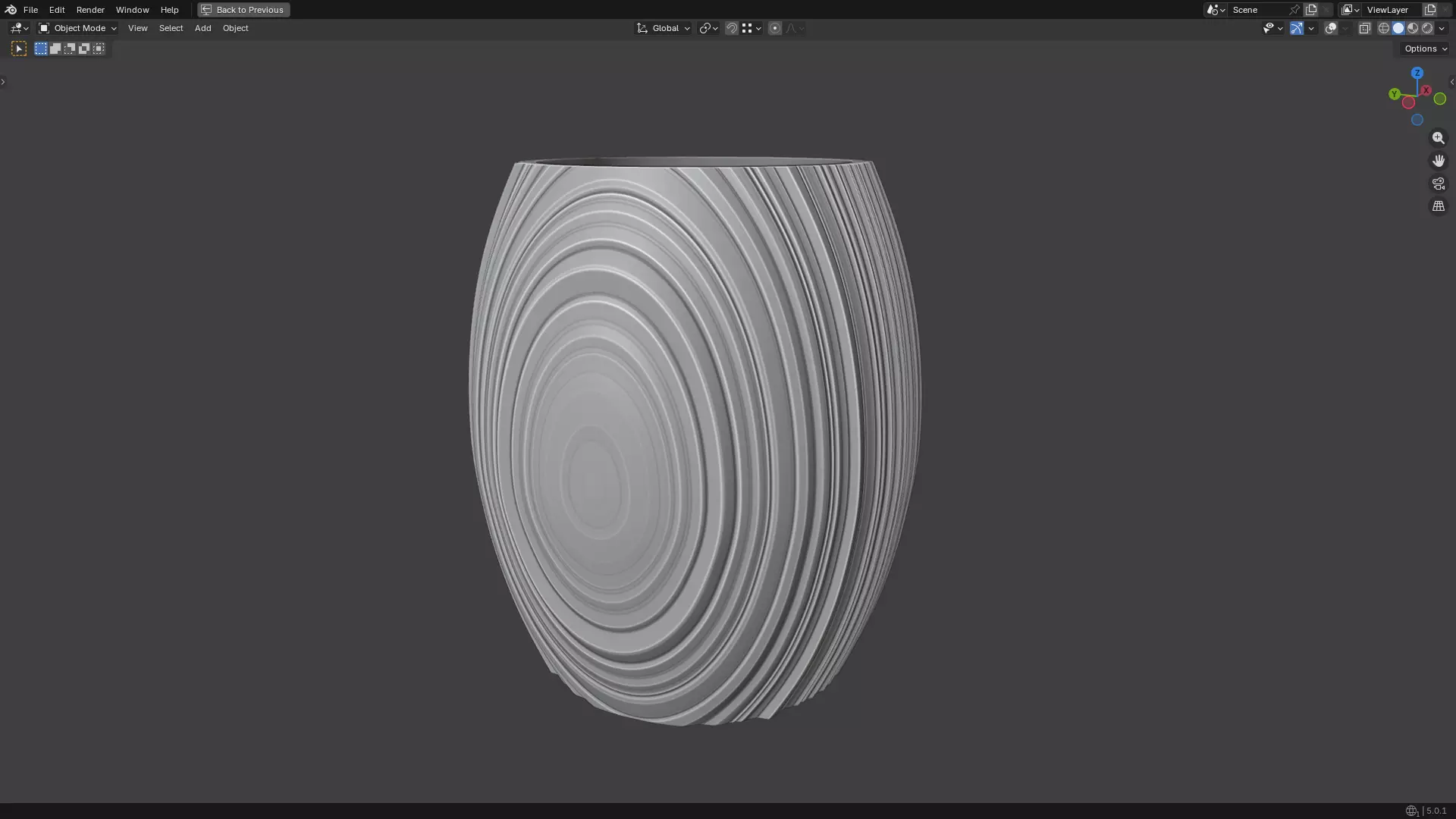The height and width of the screenshot is (819, 1456).
Task: Expand the Global transform orientation dropdown
Action: [664, 28]
